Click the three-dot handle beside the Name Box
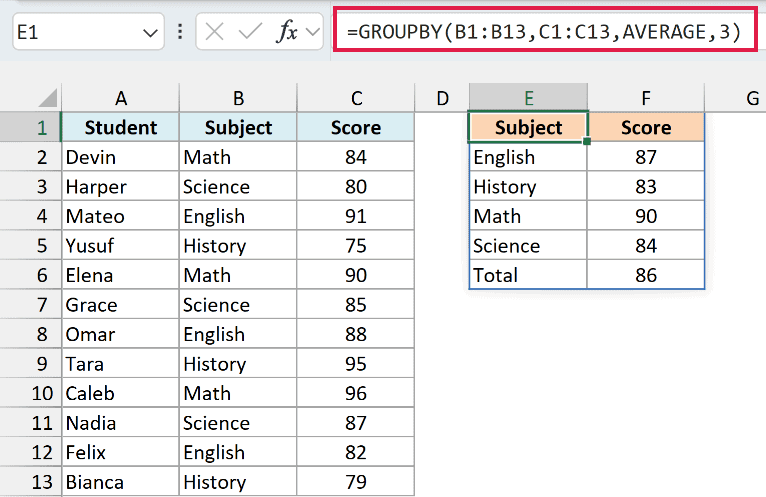The width and height of the screenshot is (766, 497). pos(180,32)
